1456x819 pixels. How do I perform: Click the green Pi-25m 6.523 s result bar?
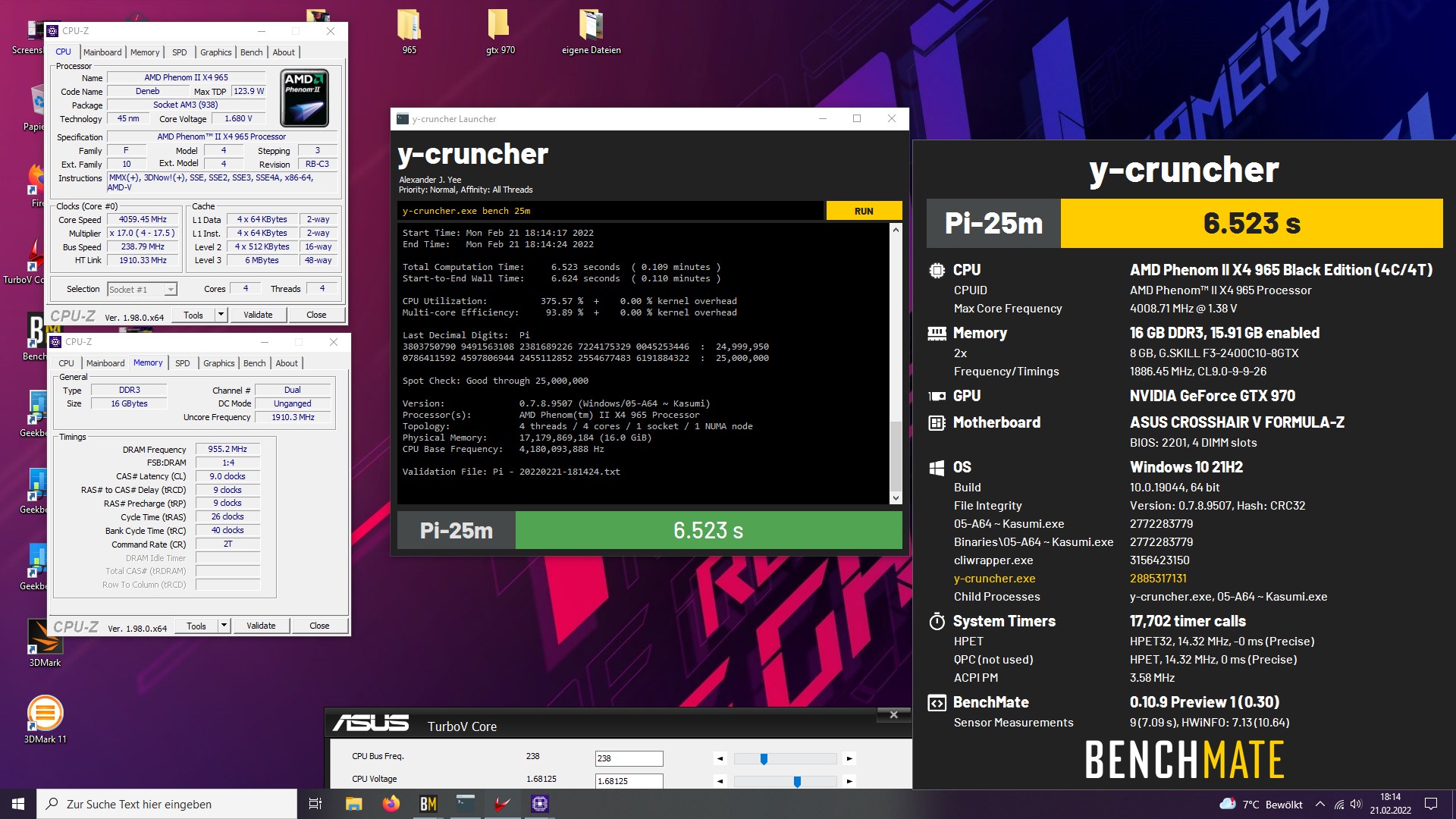click(x=708, y=530)
